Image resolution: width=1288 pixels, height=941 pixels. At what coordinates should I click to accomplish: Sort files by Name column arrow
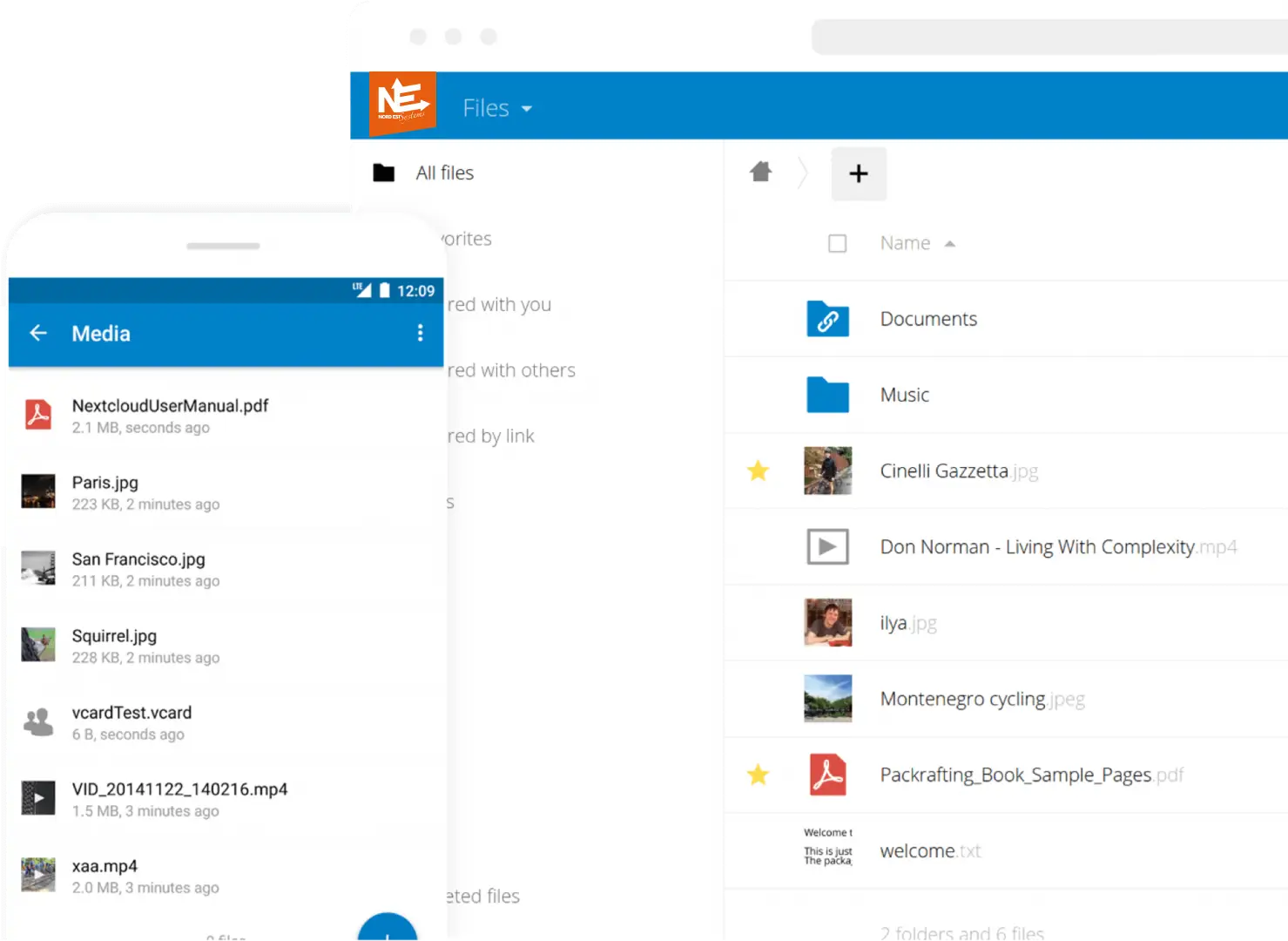coord(949,244)
